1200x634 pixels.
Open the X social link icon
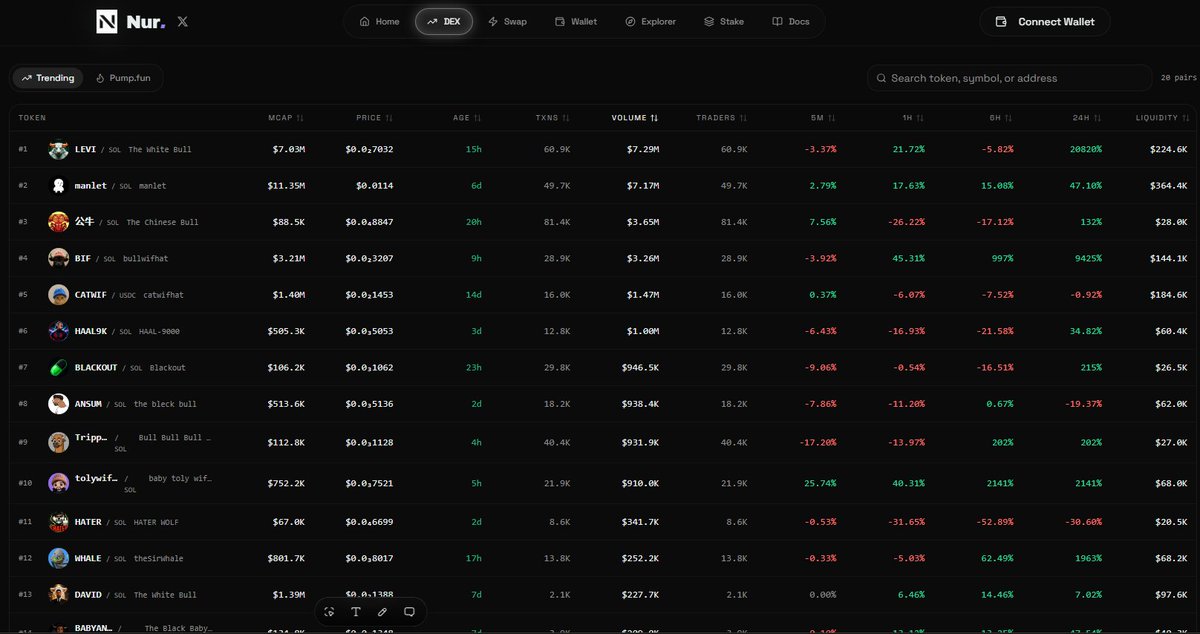[182, 21]
